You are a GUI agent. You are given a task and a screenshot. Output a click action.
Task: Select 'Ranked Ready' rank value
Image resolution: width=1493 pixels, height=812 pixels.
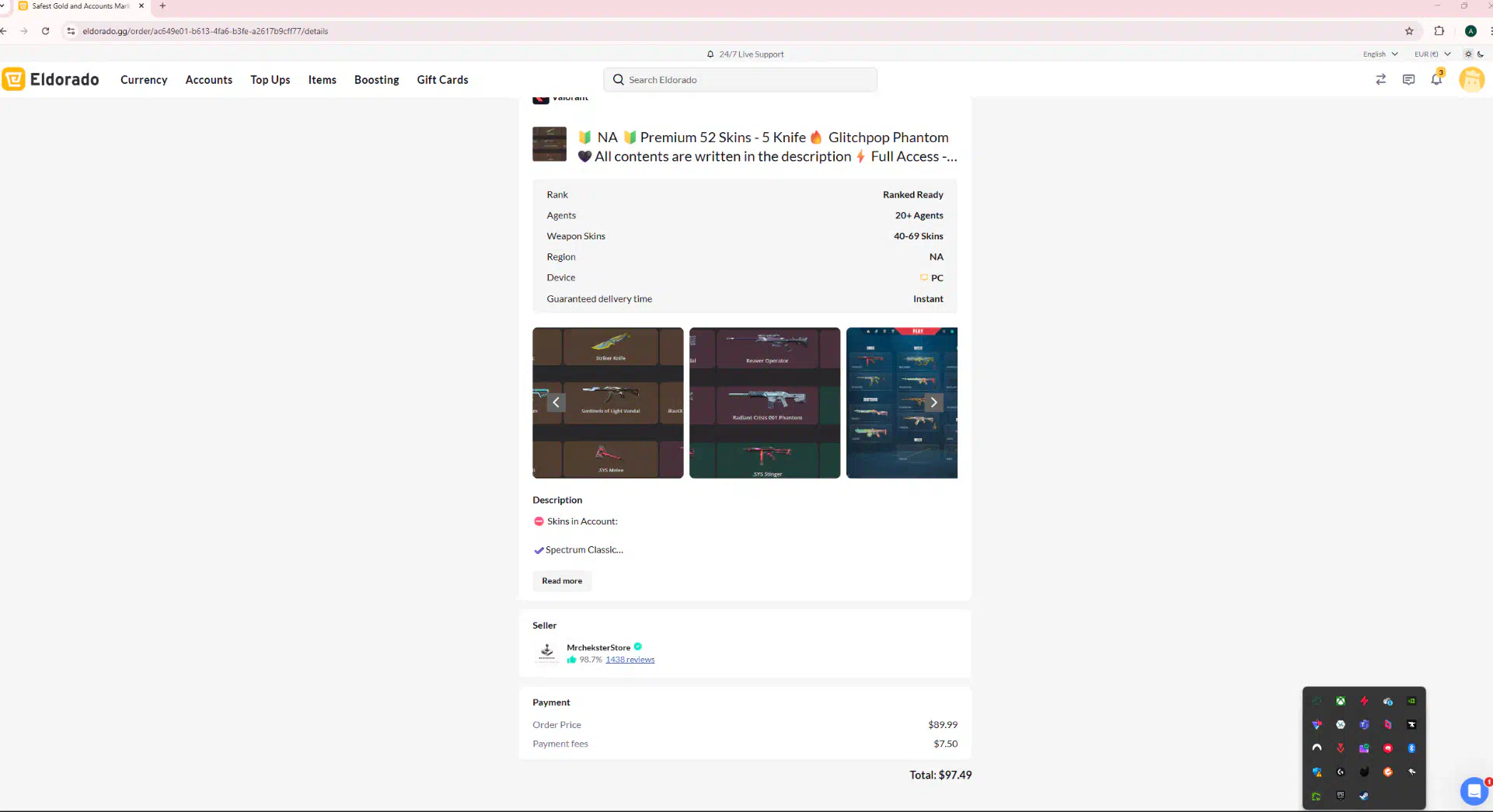point(912,195)
